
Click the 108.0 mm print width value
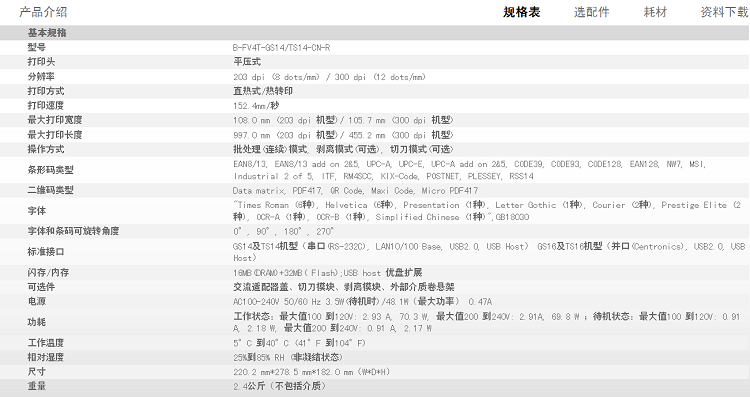343,120
